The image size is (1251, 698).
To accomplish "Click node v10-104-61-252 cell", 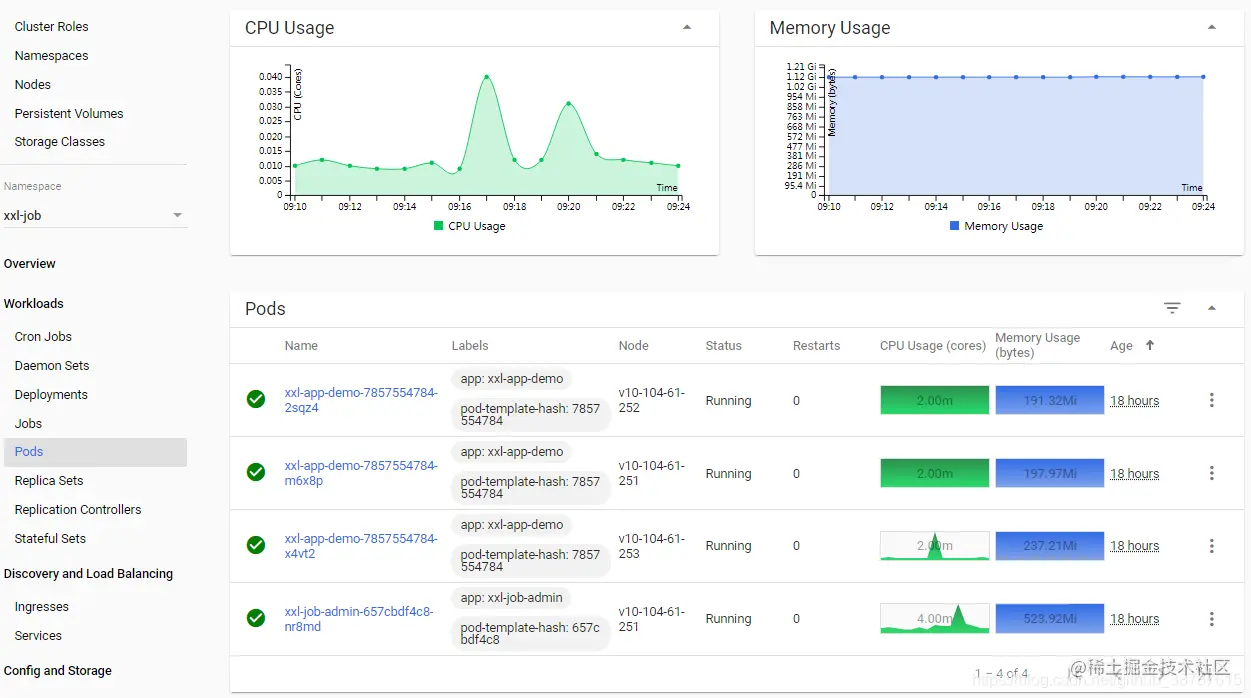I will tap(651, 400).
